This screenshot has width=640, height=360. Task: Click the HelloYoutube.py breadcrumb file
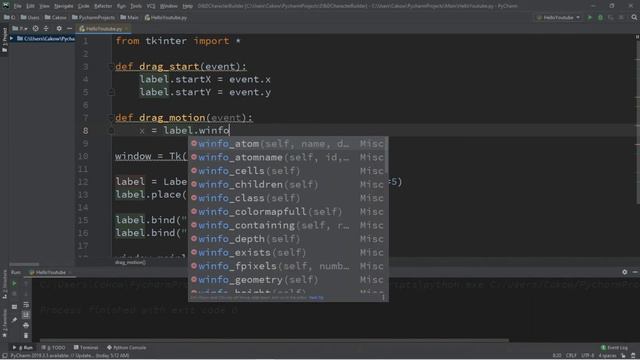(166, 18)
